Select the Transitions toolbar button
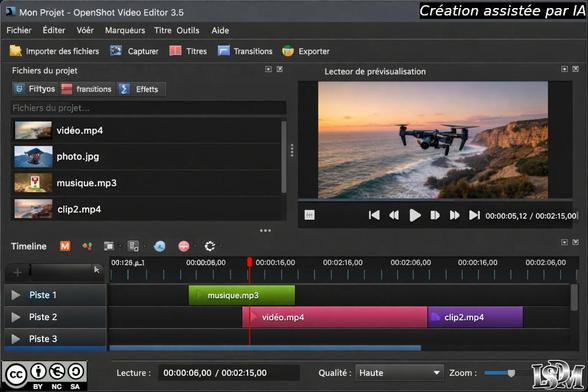The image size is (588, 392). [x=245, y=51]
